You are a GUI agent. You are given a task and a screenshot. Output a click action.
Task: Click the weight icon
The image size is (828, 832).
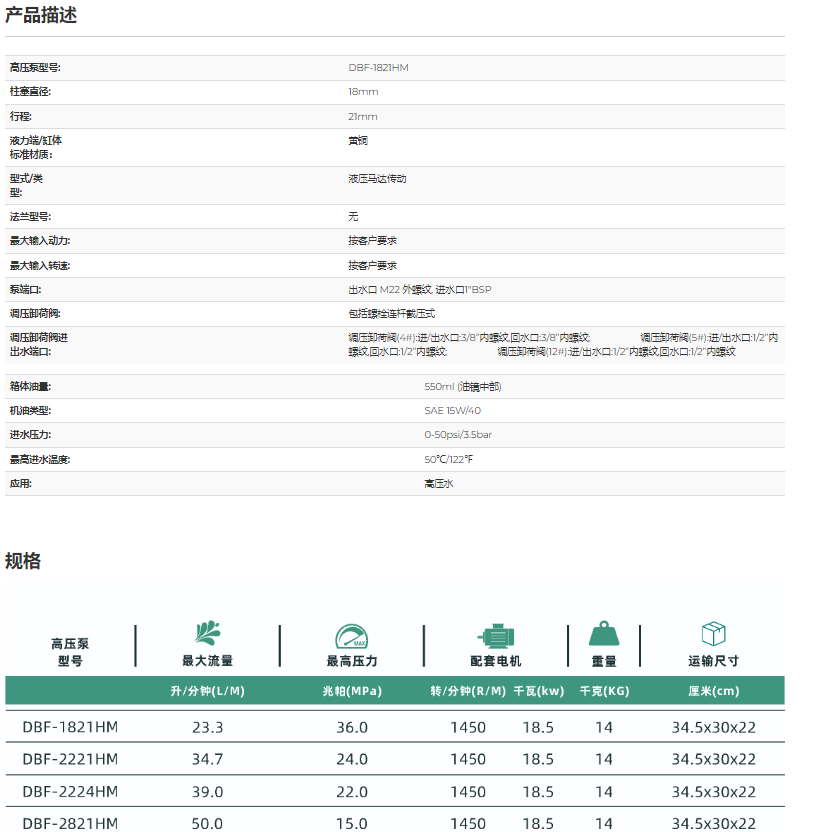[604, 634]
